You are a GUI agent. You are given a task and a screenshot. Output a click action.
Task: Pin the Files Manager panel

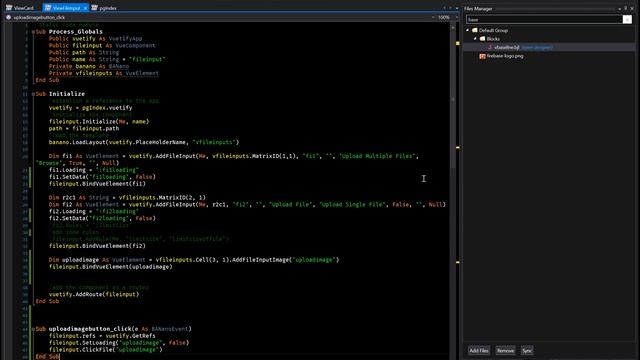coord(625,8)
